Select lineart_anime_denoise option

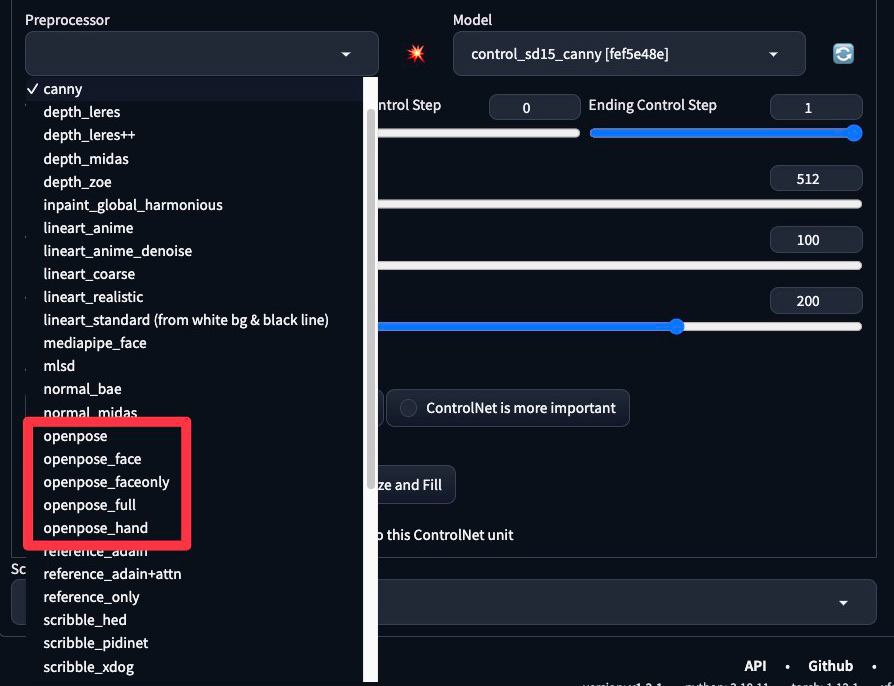coord(194,251)
